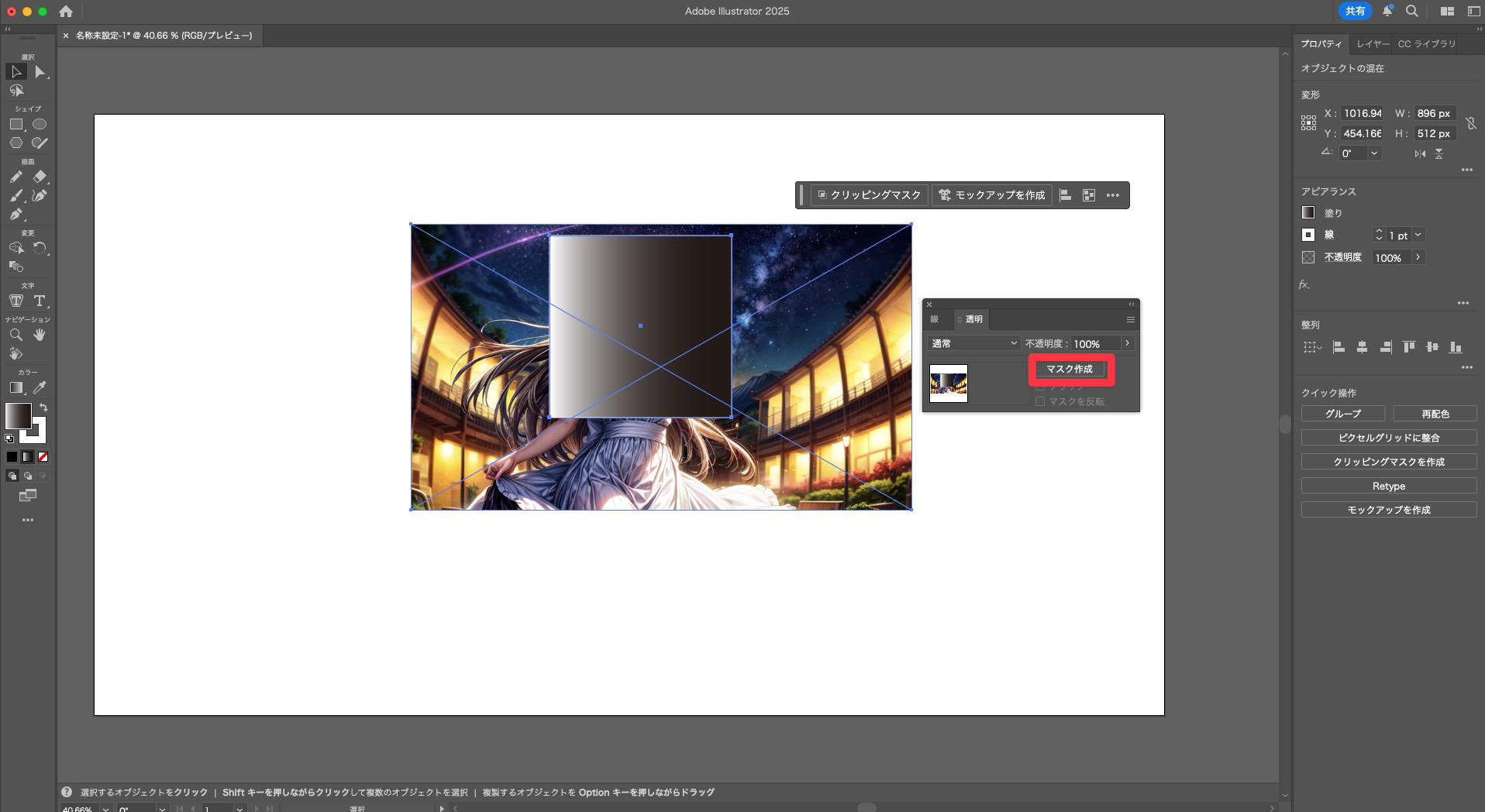Open the notifications bell icon
This screenshot has height=812, width=1485.
pos(1388,11)
